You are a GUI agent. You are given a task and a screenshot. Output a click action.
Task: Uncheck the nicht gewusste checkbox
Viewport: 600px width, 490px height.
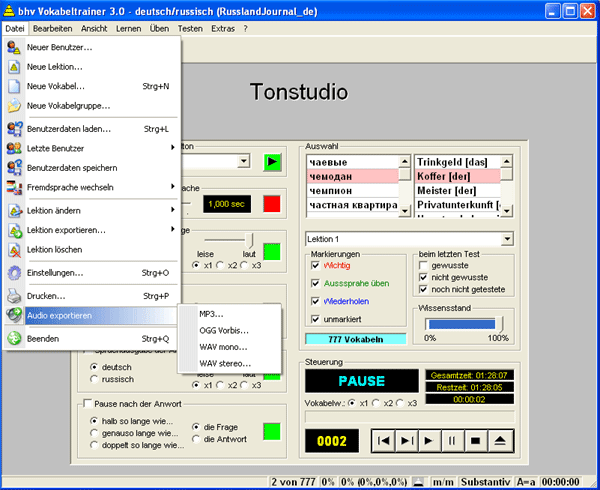coord(423,277)
